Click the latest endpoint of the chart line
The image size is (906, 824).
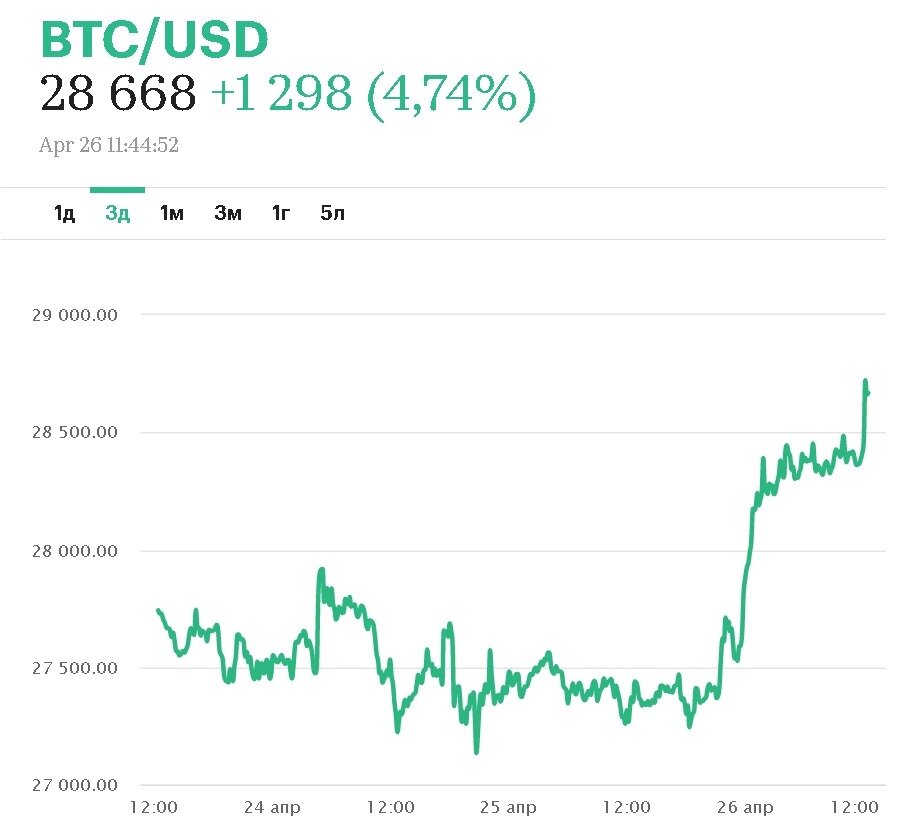click(867, 393)
